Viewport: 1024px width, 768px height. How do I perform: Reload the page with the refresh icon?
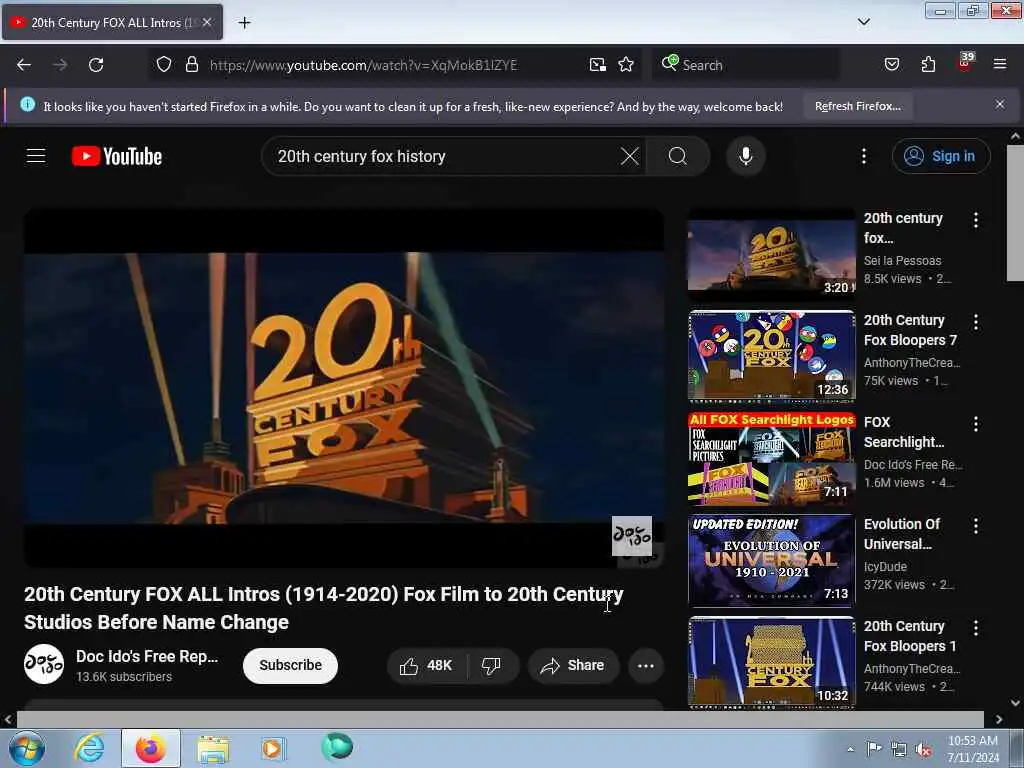pyautogui.click(x=96, y=65)
